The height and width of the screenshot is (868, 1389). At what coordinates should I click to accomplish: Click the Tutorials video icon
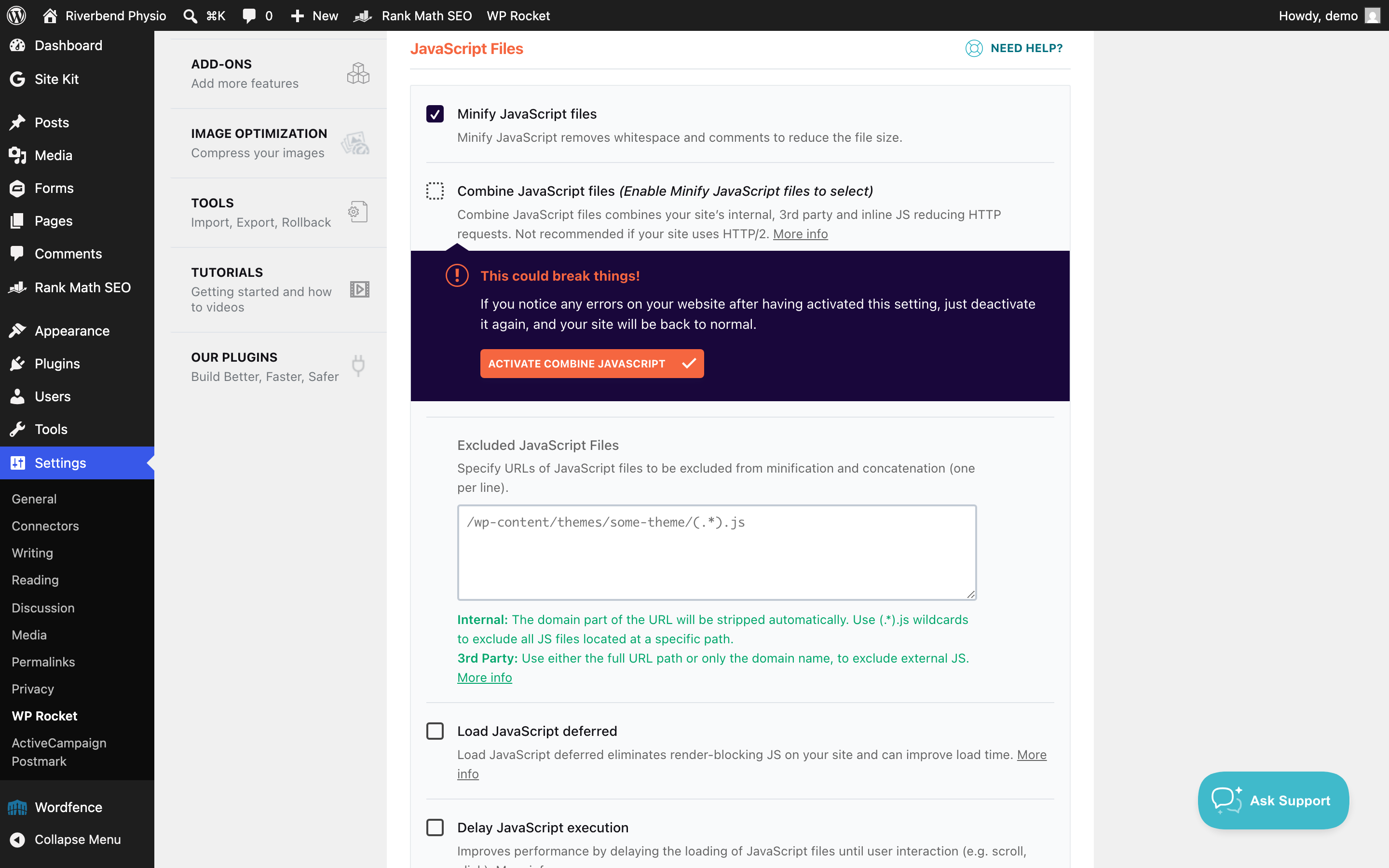pyautogui.click(x=359, y=289)
